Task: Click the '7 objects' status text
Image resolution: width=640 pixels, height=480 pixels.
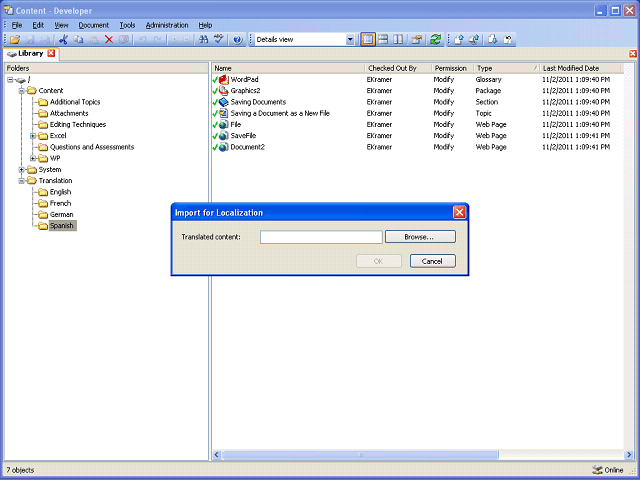Action: tap(20, 470)
